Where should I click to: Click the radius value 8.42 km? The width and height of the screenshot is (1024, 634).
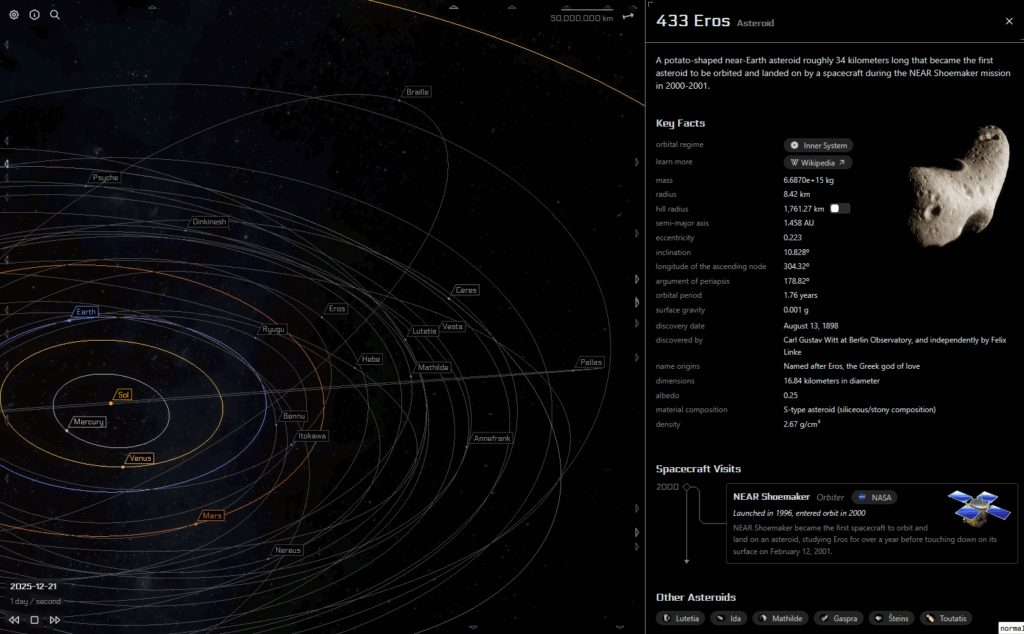click(x=797, y=194)
